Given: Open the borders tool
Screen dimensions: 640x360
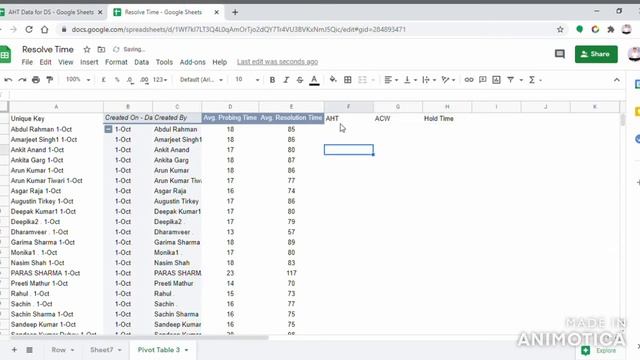Looking at the screenshot, I should click(x=348, y=80).
